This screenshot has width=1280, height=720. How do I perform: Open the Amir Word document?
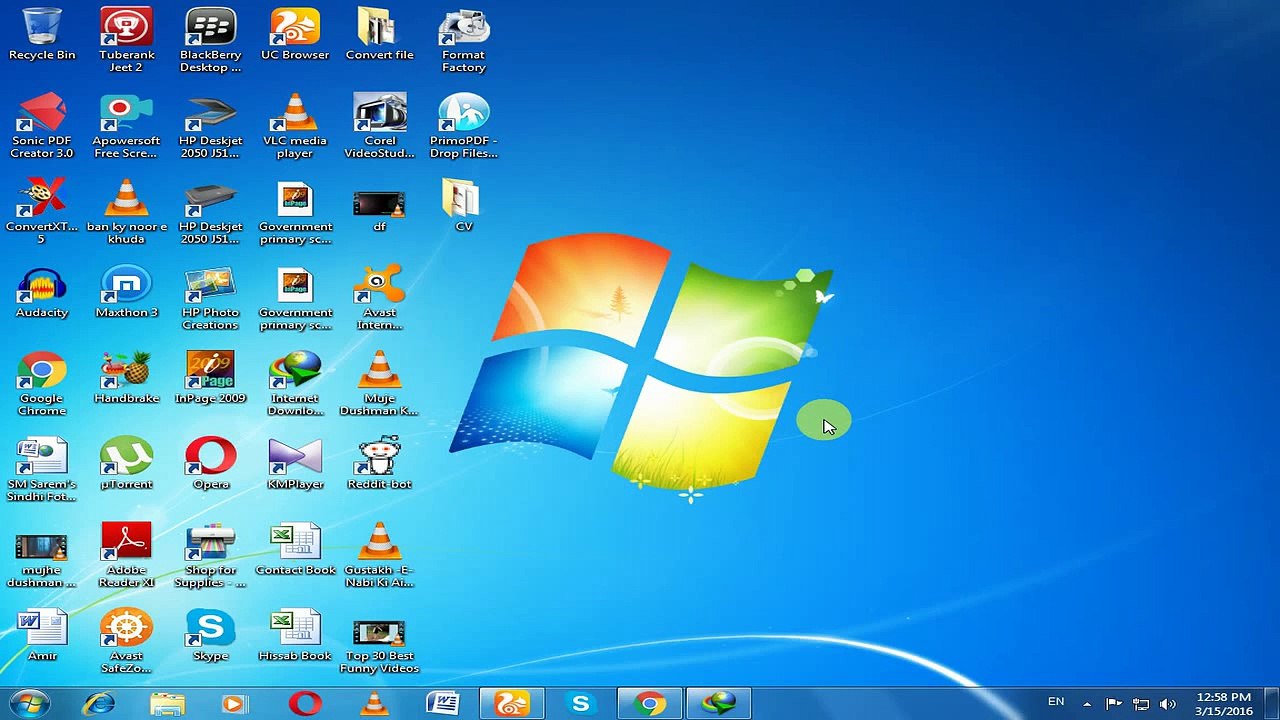pyautogui.click(x=42, y=636)
